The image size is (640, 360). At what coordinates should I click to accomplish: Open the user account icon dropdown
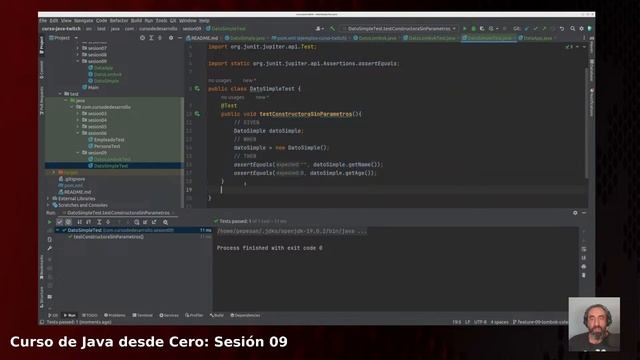click(320, 29)
